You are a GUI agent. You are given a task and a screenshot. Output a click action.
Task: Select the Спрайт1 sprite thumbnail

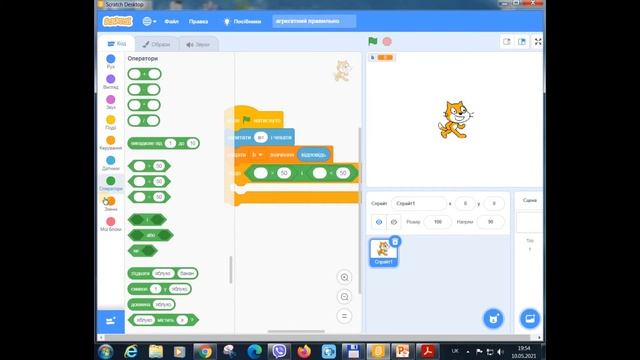tap(383, 252)
